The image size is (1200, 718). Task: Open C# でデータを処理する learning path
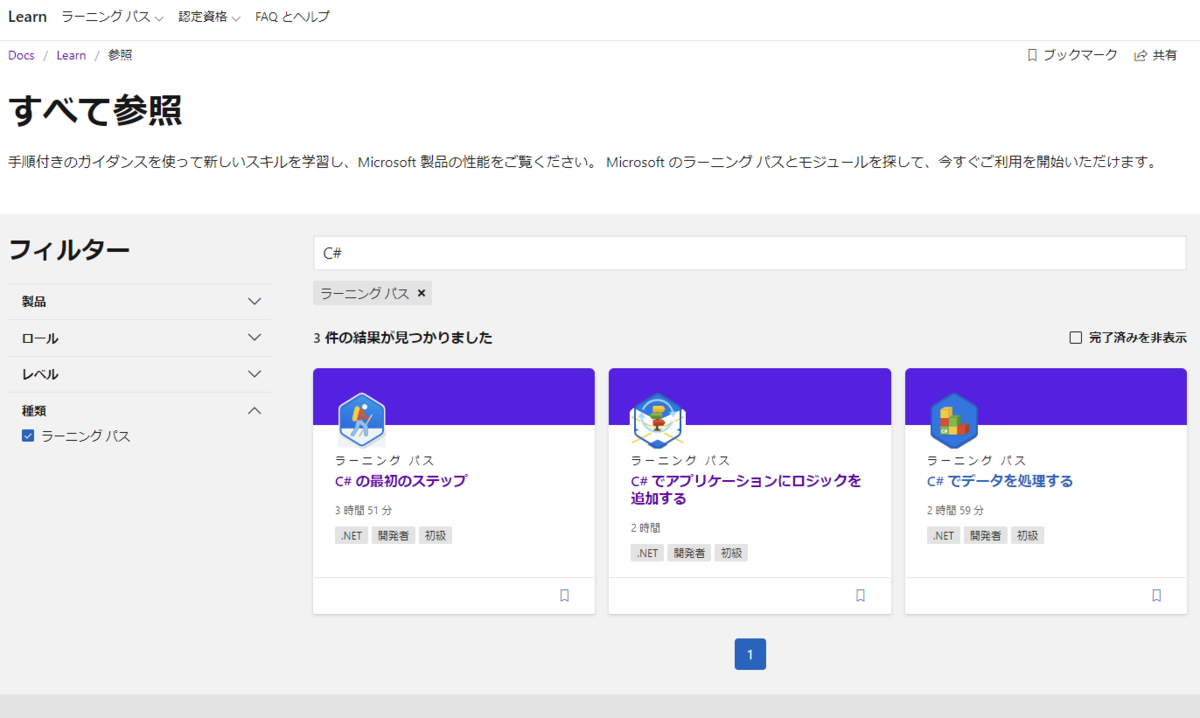(1000, 481)
